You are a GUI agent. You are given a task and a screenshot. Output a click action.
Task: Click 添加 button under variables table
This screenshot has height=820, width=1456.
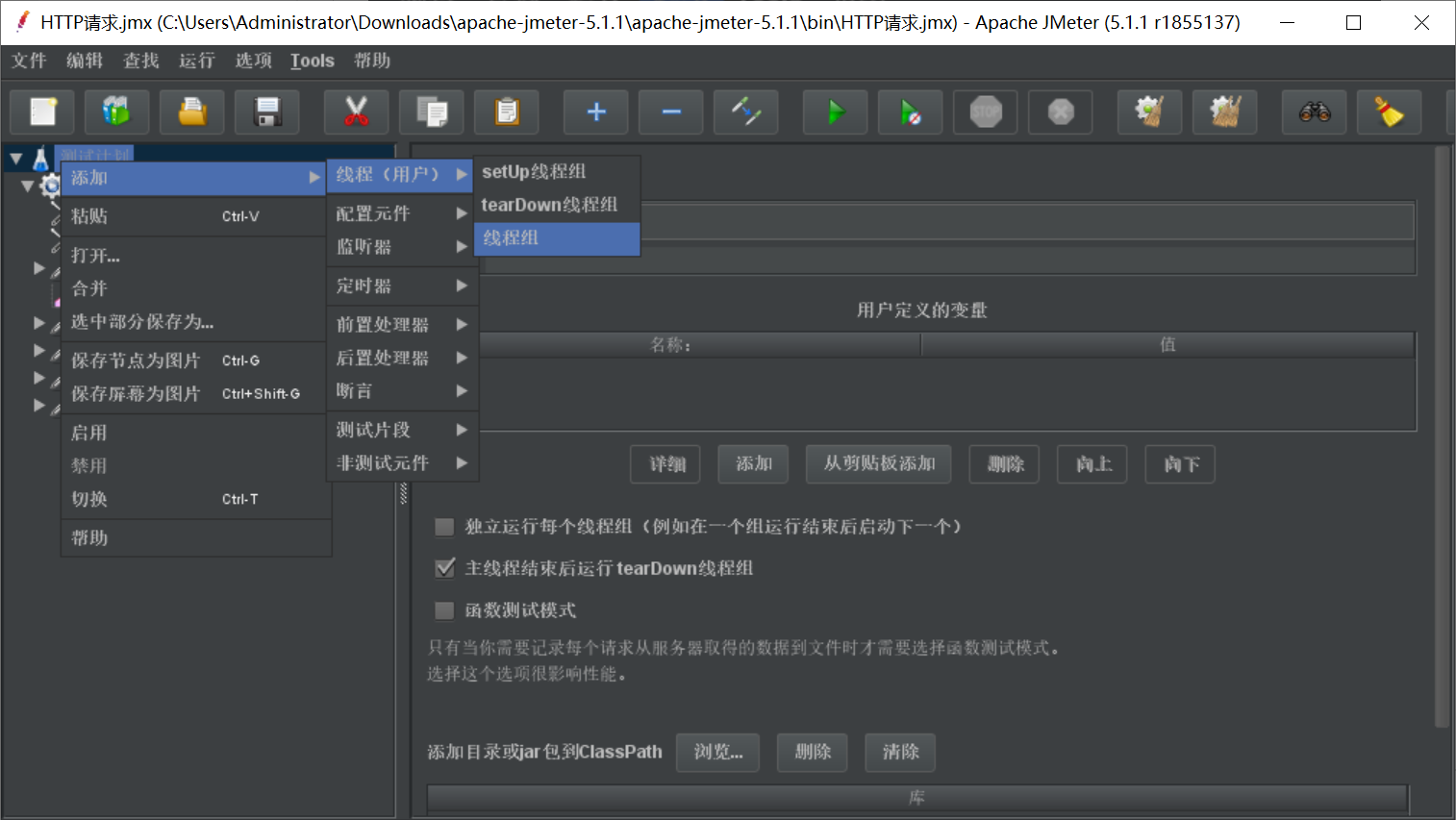point(754,464)
